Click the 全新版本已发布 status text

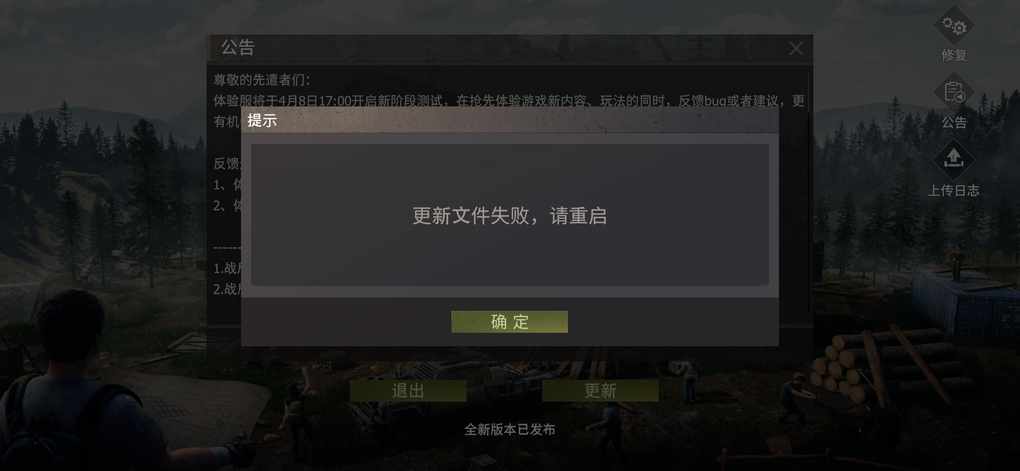point(509,429)
